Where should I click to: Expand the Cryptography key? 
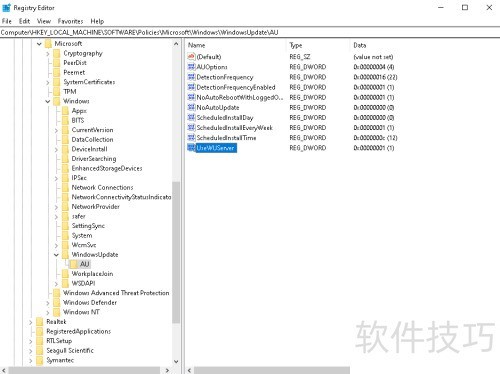[x=48, y=53]
